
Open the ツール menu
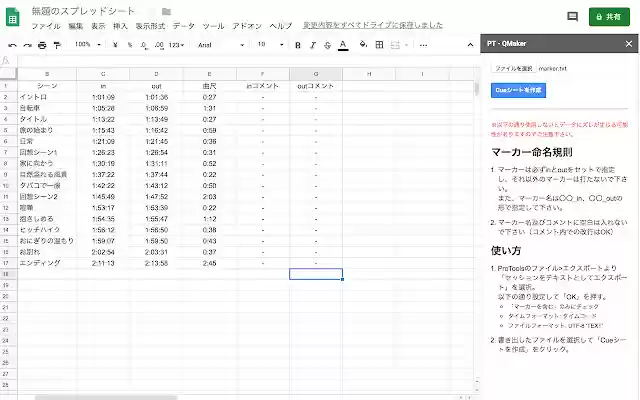[213, 26]
